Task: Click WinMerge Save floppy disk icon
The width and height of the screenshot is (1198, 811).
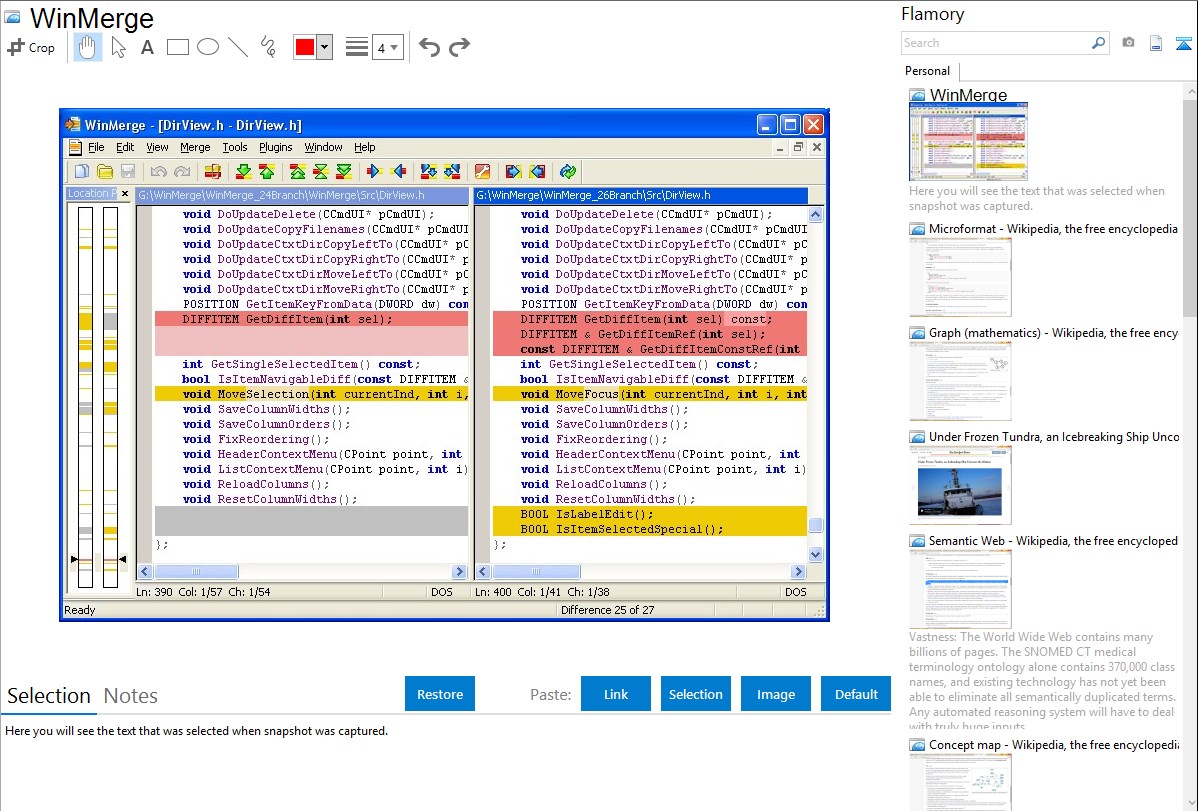Action: tap(128, 172)
